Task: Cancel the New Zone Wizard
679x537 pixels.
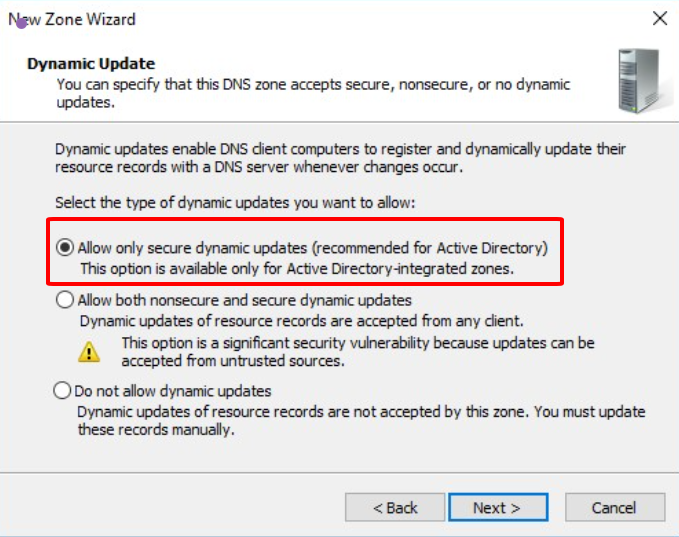Action: pos(613,507)
